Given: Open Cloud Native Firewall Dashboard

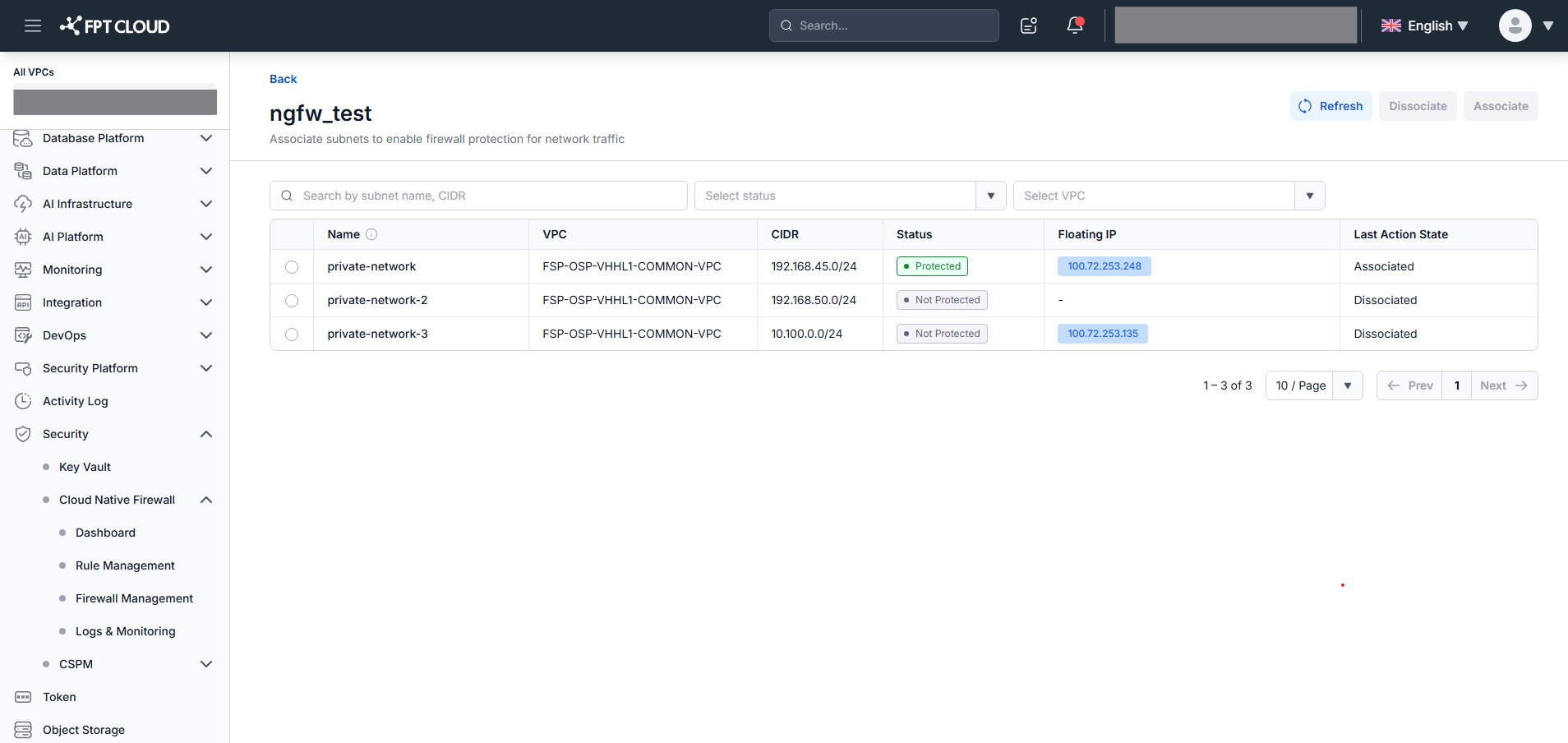Looking at the screenshot, I should [x=105, y=533].
